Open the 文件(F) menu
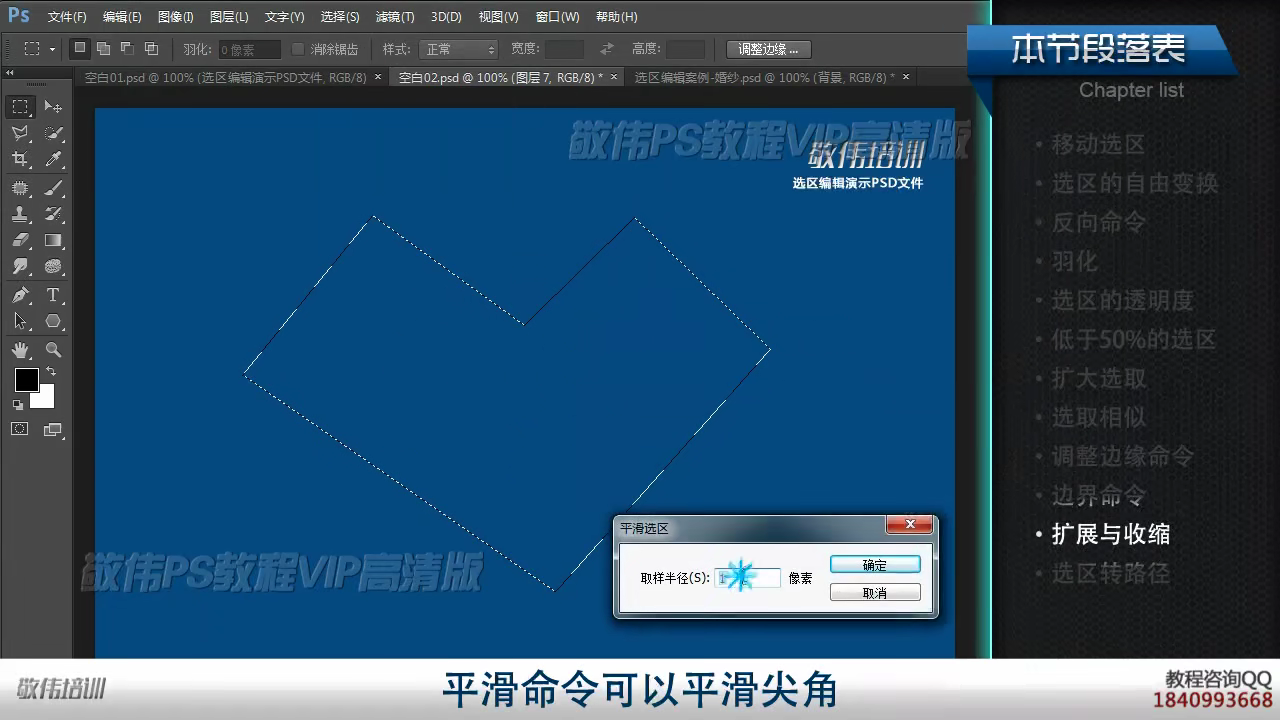 67,17
